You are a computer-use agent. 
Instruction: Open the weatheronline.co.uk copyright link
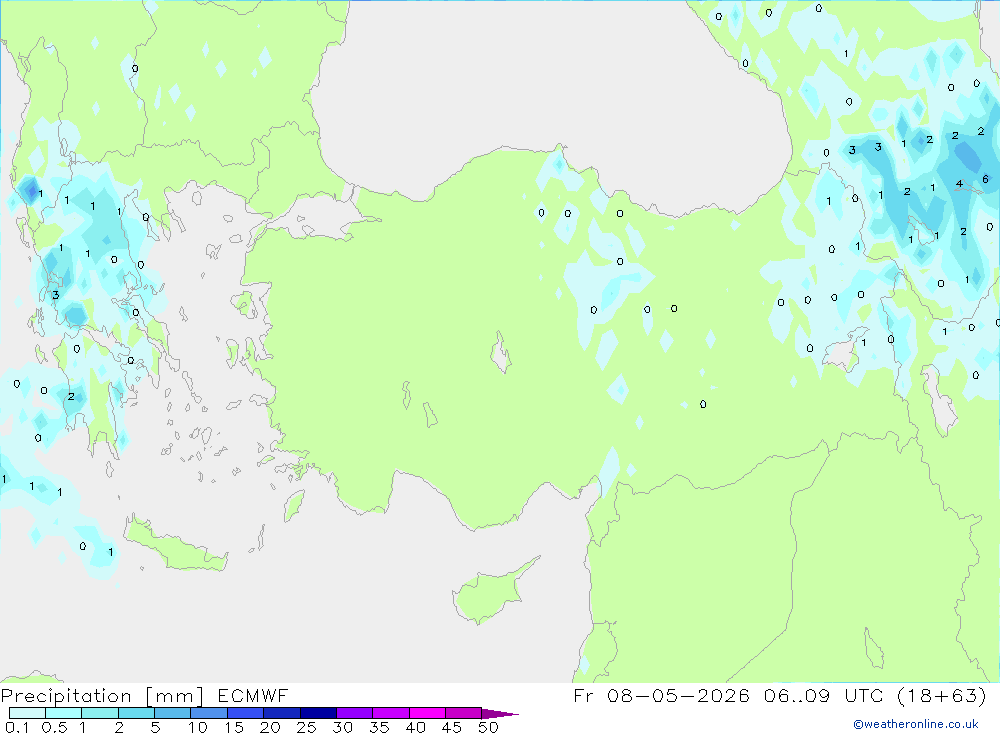click(916, 724)
